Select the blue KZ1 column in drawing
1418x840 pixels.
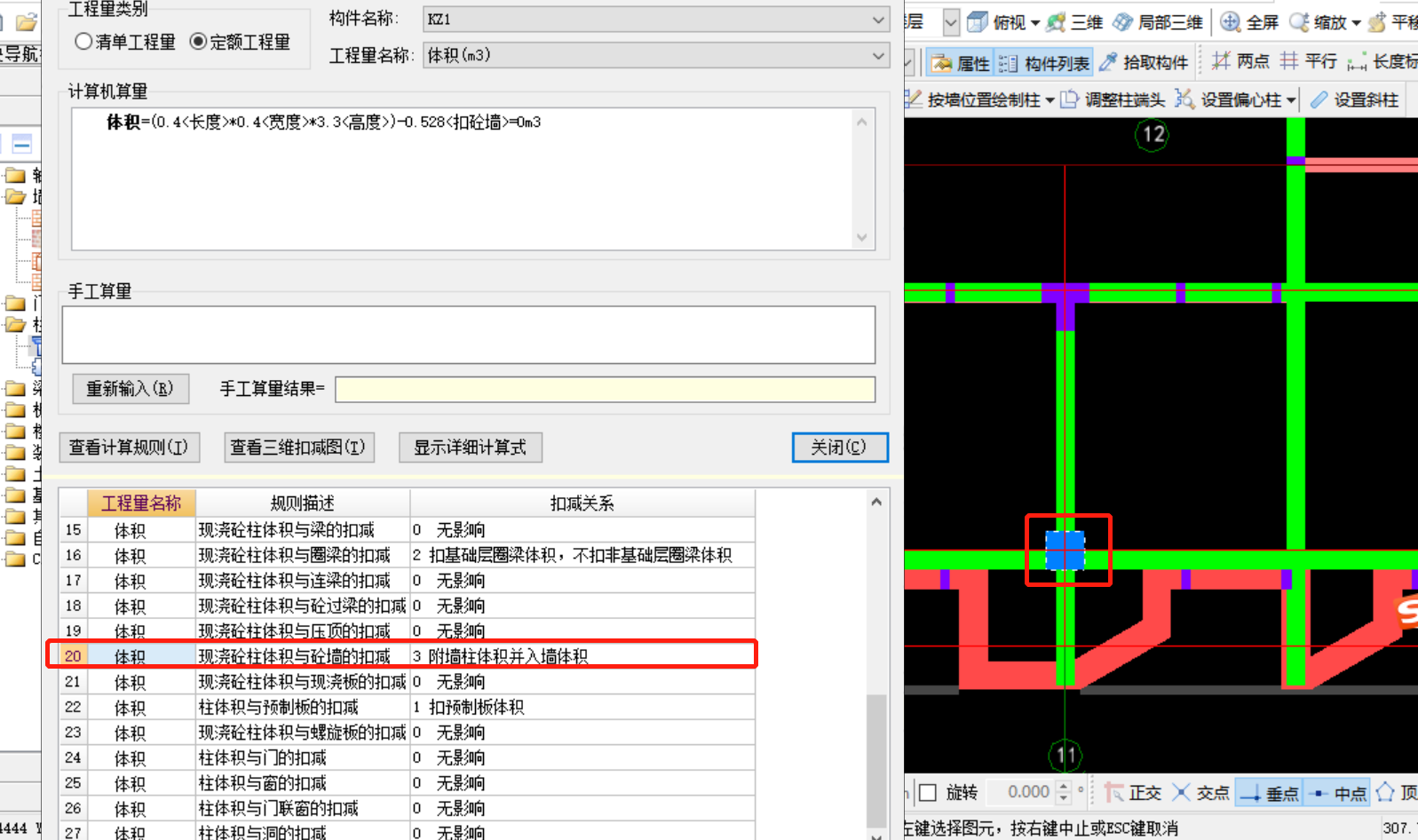1065,550
